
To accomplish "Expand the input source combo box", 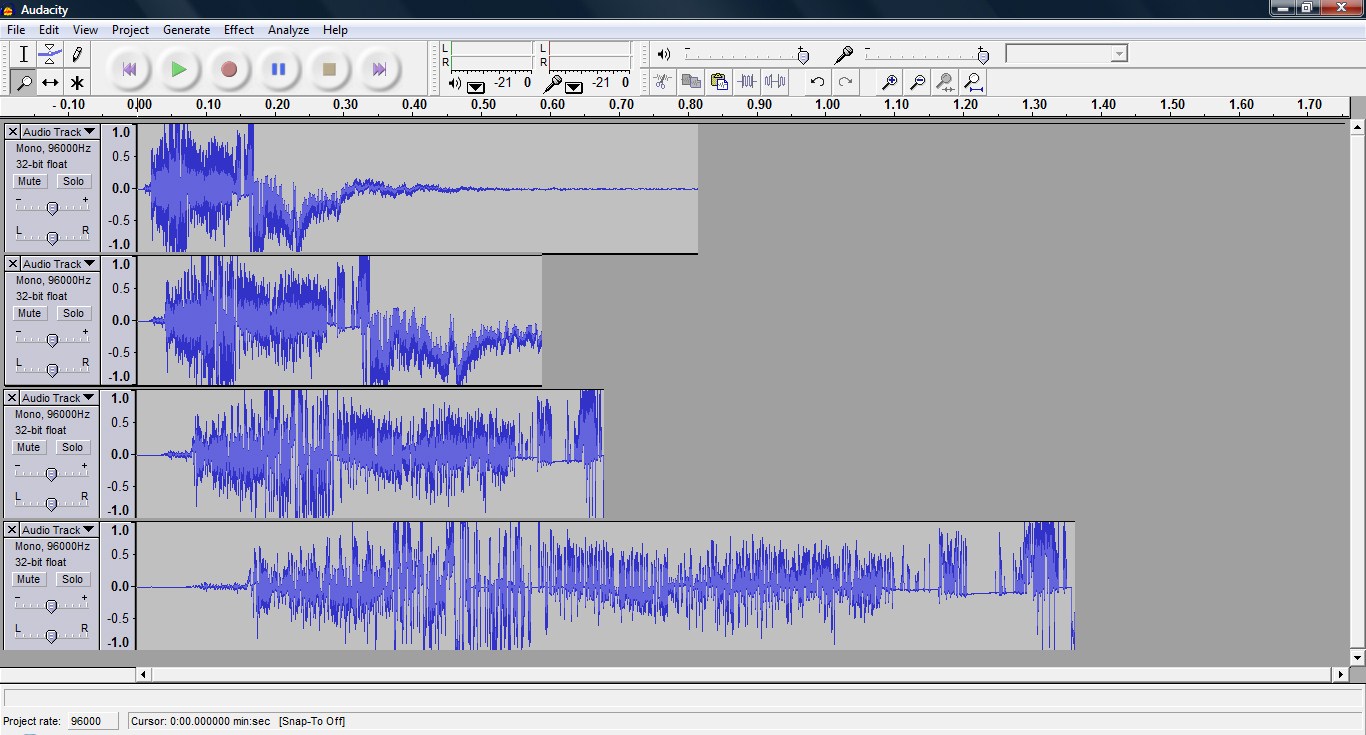I will [x=1118, y=53].
